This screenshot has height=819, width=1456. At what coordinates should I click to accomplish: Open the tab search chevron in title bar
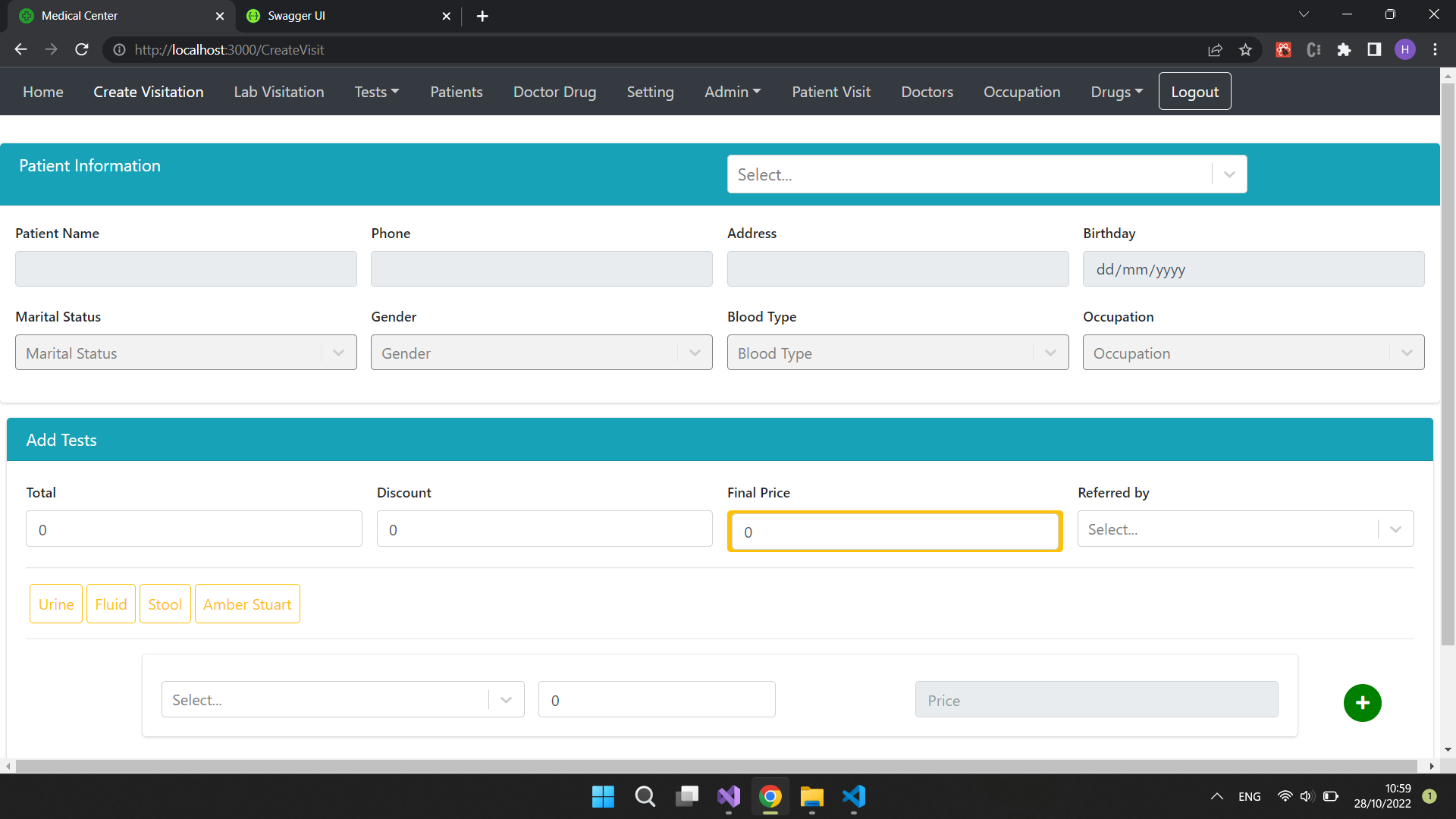(1304, 14)
